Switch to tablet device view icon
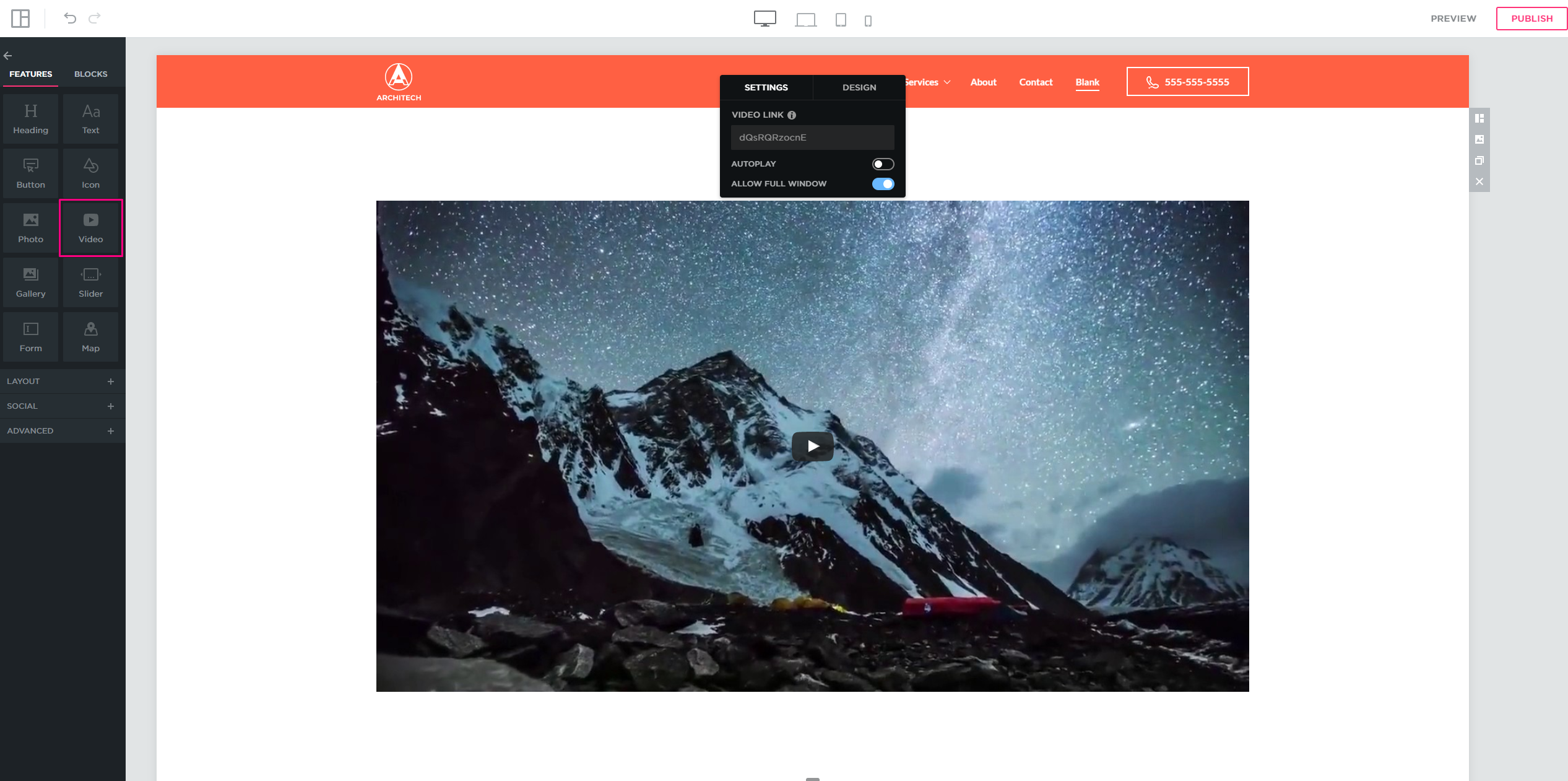This screenshot has width=1568, height=781. click(840, 20)
